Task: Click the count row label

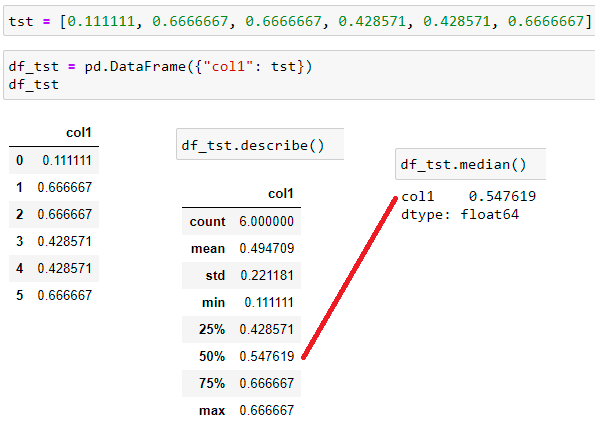Action: tap(208, 221)
